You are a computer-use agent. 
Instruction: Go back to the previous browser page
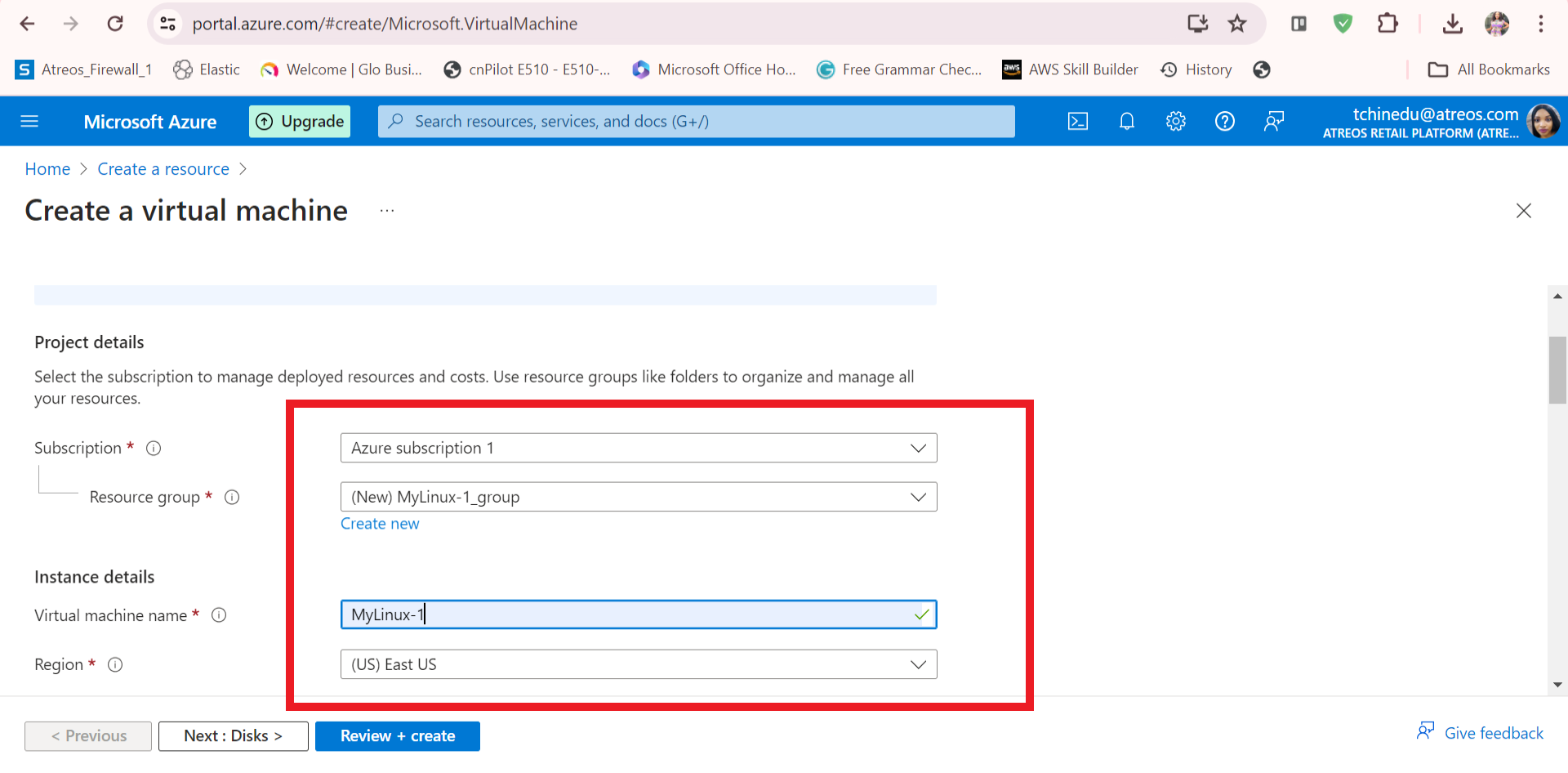(27, 24)
